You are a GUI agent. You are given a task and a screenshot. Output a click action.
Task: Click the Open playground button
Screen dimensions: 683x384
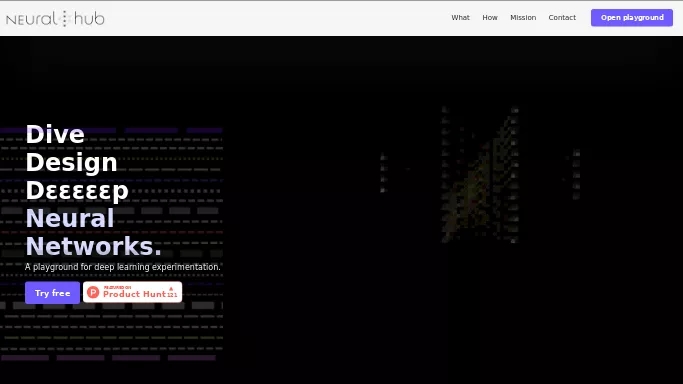[x=632, y=17]
